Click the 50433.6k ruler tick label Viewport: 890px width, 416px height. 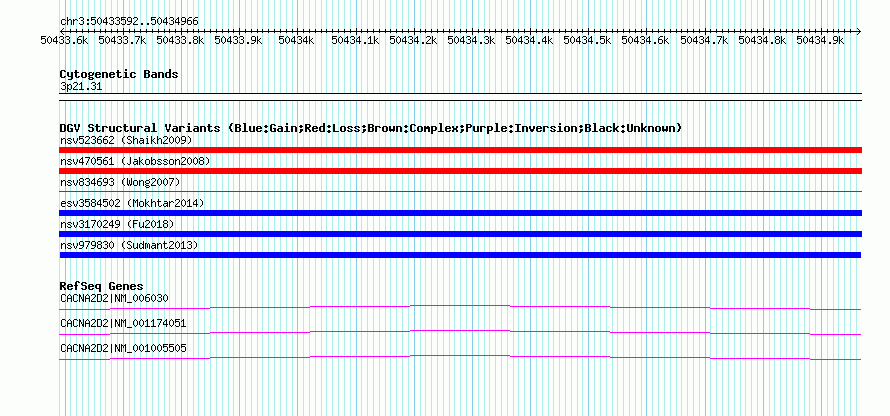coord(64,40)
